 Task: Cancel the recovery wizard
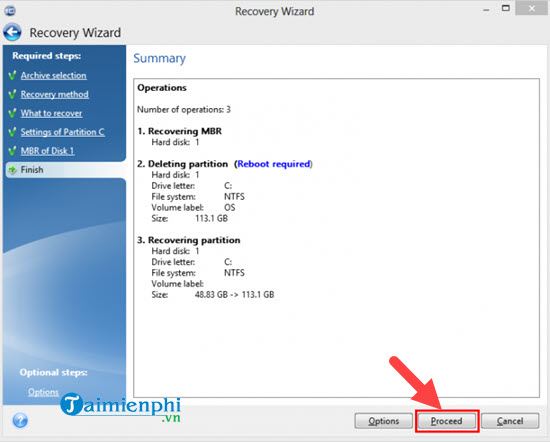coord(510,421)
